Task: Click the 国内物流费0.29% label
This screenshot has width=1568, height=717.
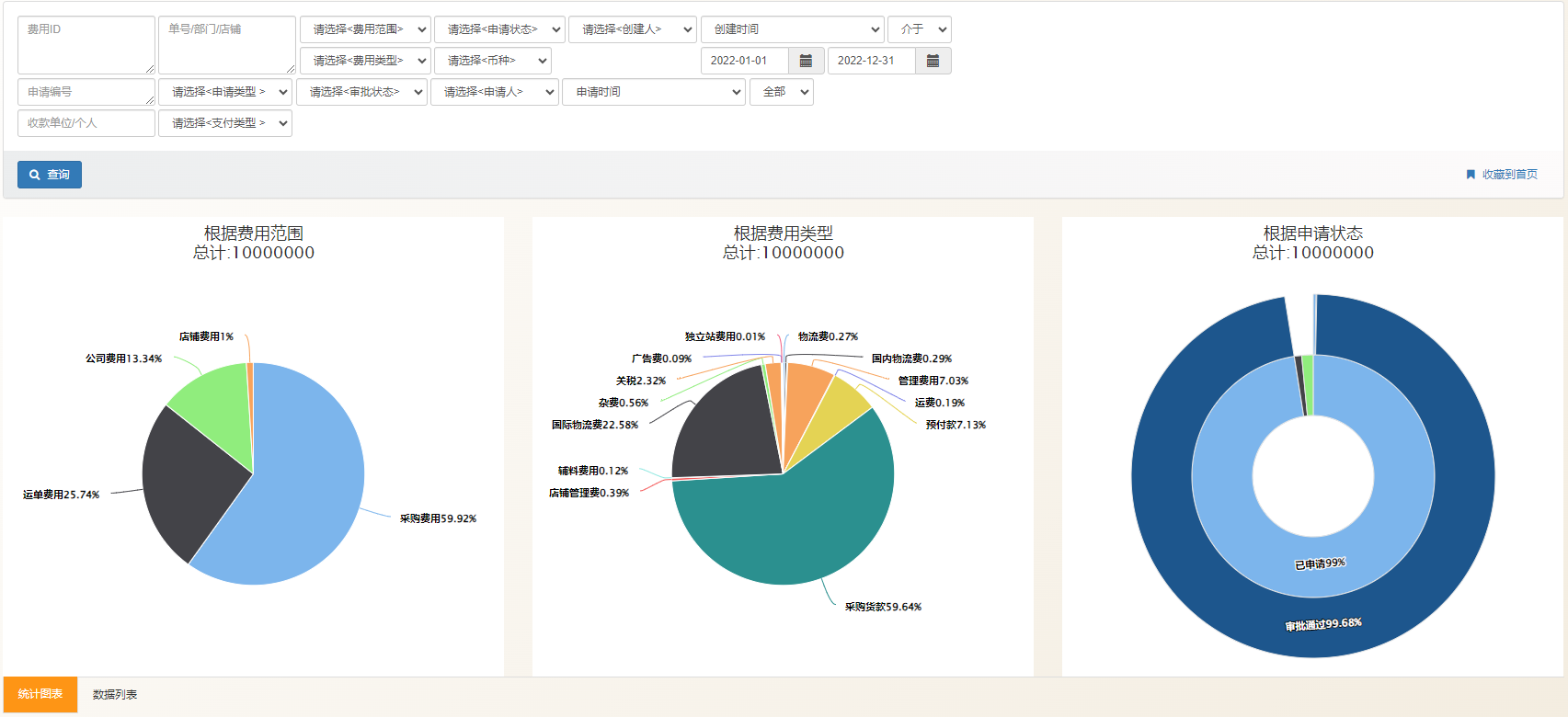Action: 911,358
